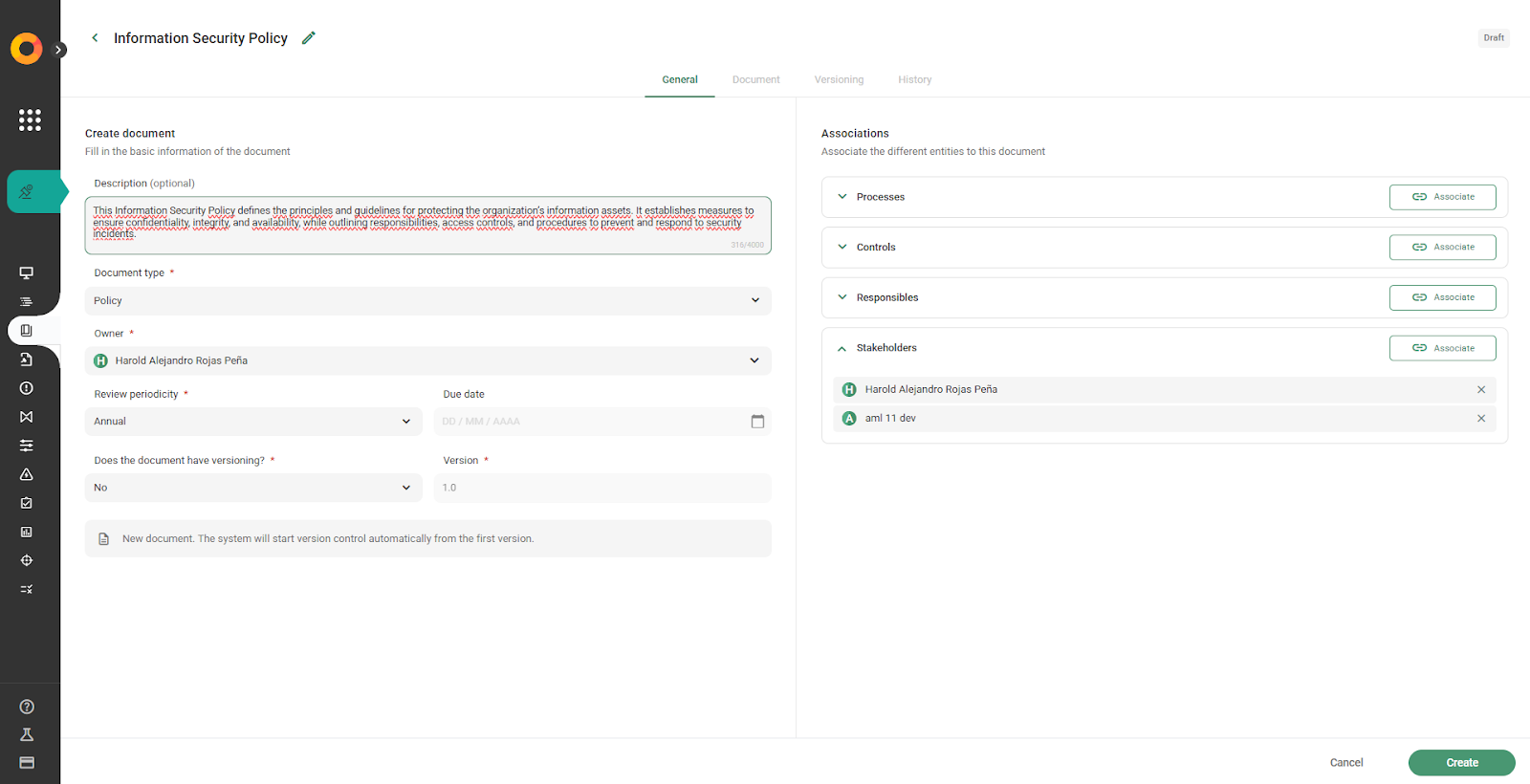Switch to the History tab
This screenshot has height=784, width=1530.
(x=914, y=80)
